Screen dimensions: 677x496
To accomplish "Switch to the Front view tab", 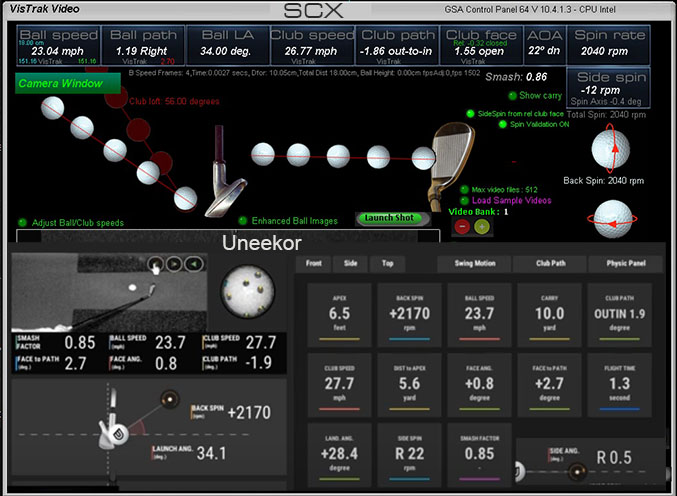I will pyautogui.click(x=314, y=264).
